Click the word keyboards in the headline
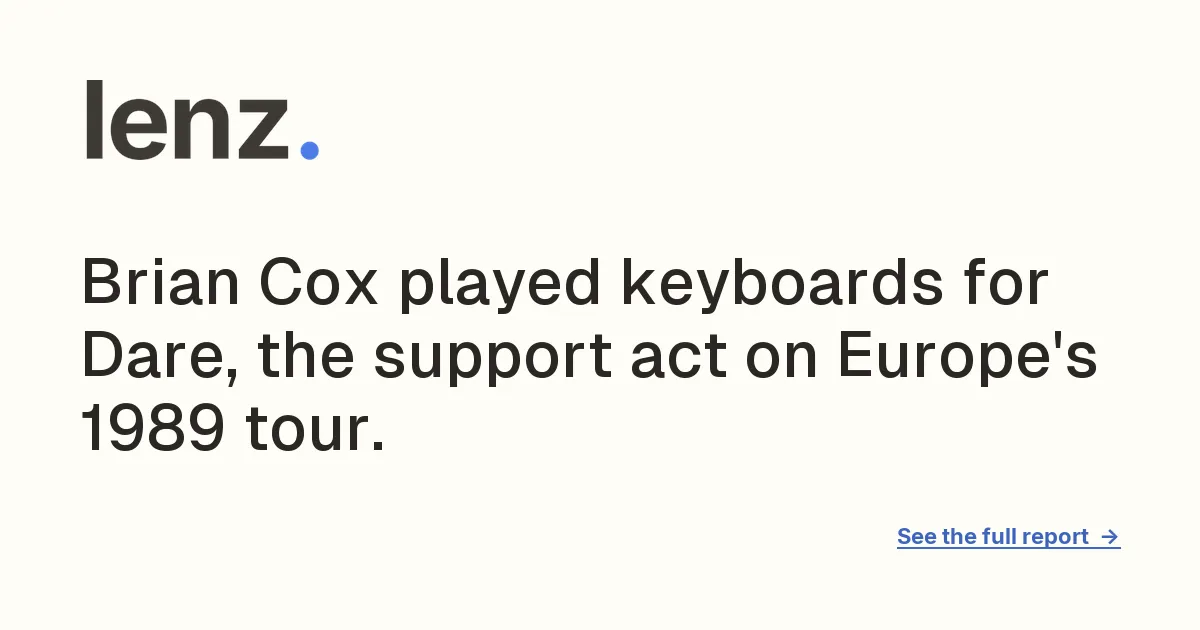 coord(782,284)
